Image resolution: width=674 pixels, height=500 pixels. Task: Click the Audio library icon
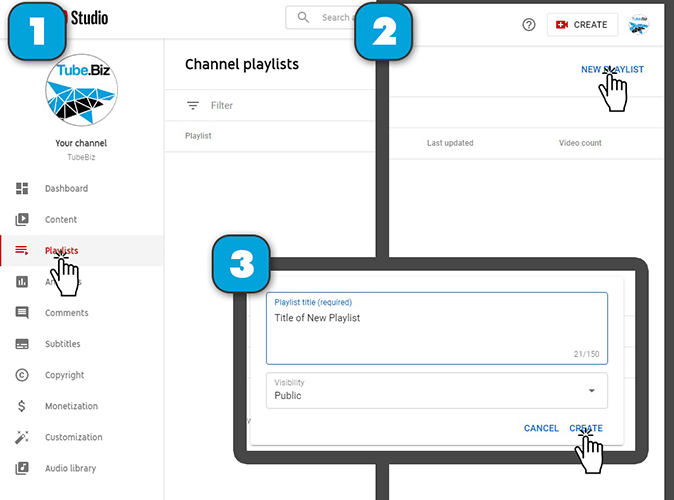coord(22,468)
